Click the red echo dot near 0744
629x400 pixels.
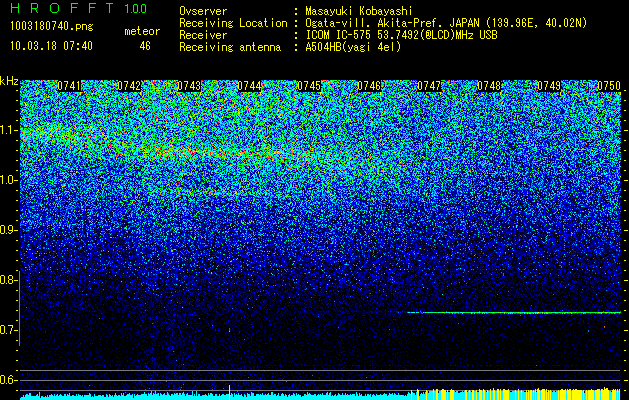(229, 330)
